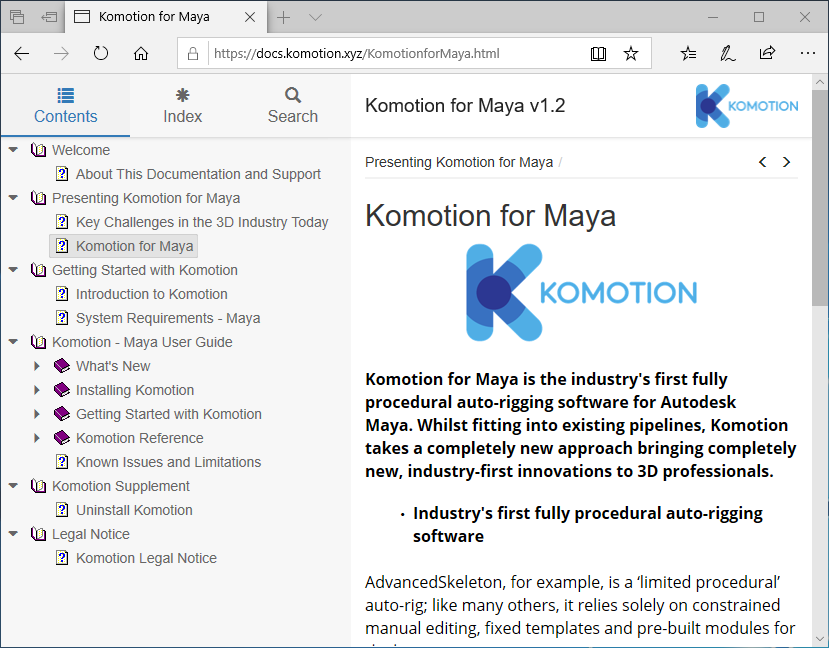Image resolution: width=829 pixels, height=648 pixels.
Task: Select Legal Notice tree item label
Action: [91, 534]
